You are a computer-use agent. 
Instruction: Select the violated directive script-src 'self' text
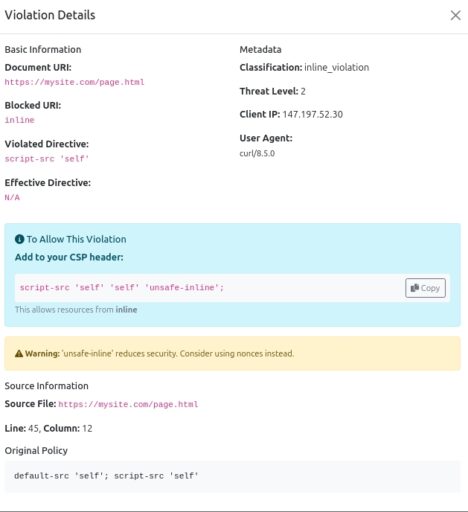pos(47,159)
